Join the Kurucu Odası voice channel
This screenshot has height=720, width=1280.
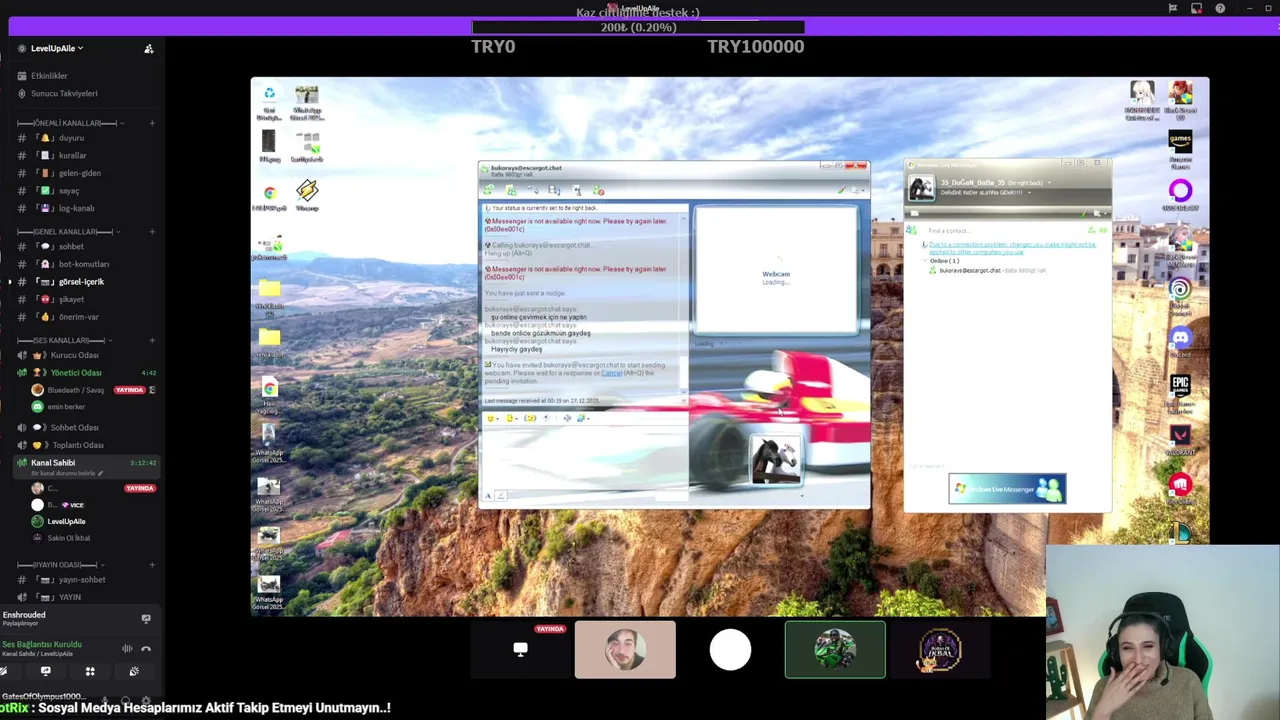[74, 355]
